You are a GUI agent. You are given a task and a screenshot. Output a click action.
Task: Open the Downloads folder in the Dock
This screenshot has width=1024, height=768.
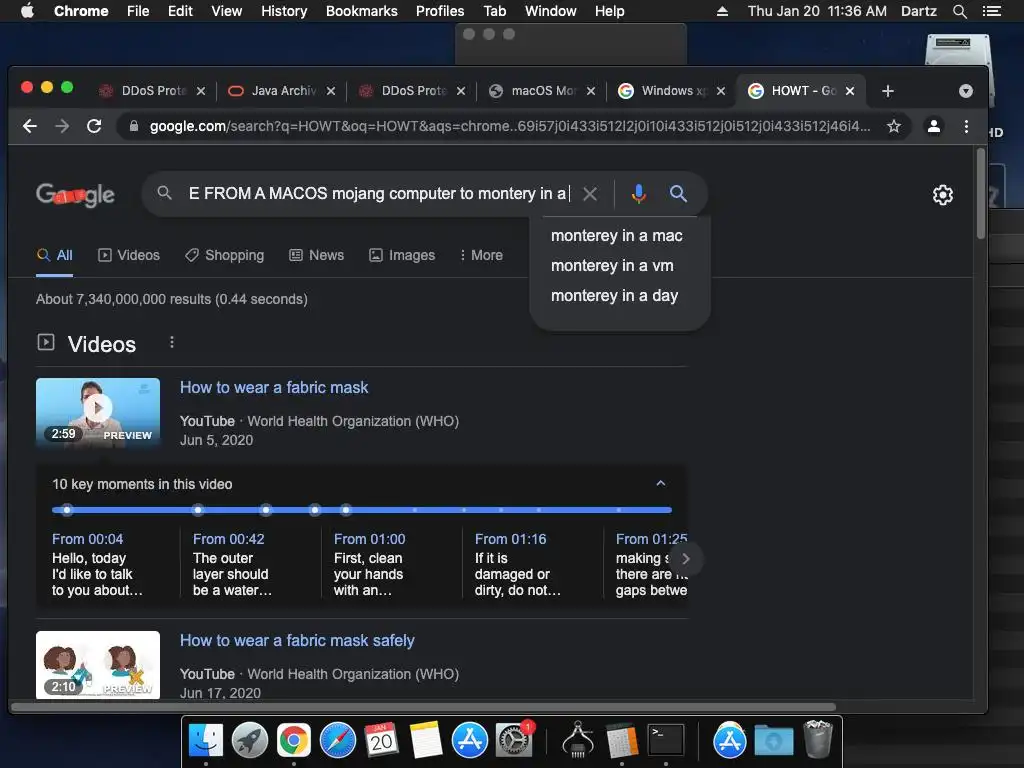[774, 741]
